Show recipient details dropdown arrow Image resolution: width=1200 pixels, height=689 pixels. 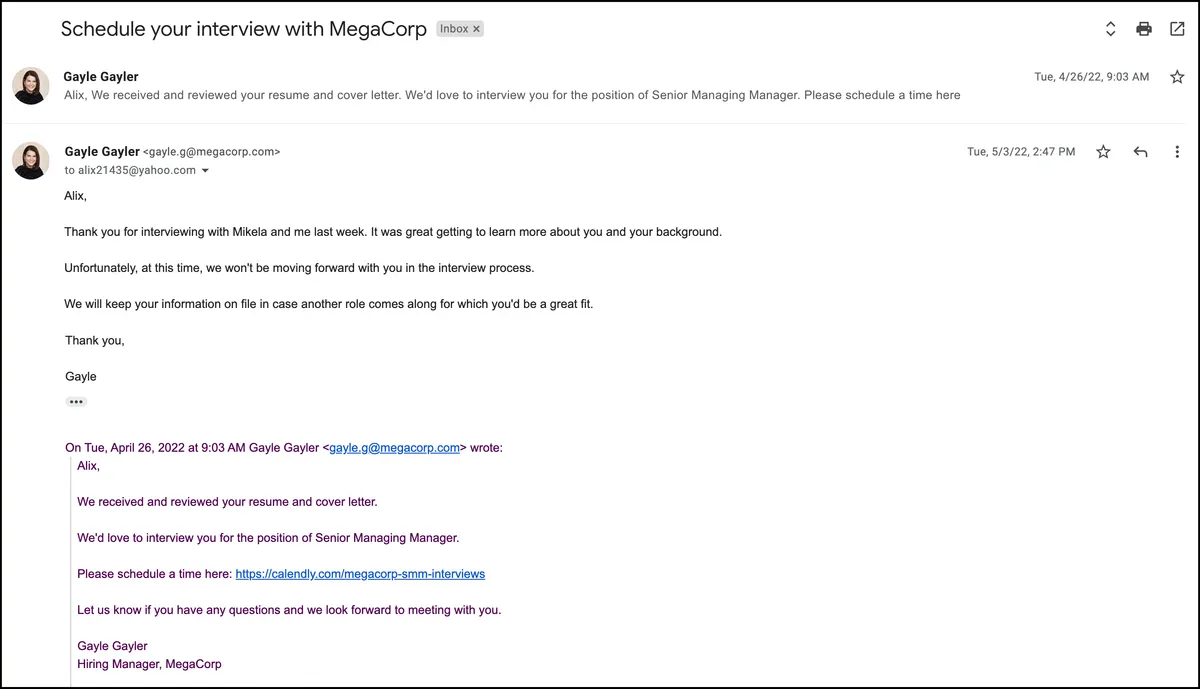tap(205, 171)
